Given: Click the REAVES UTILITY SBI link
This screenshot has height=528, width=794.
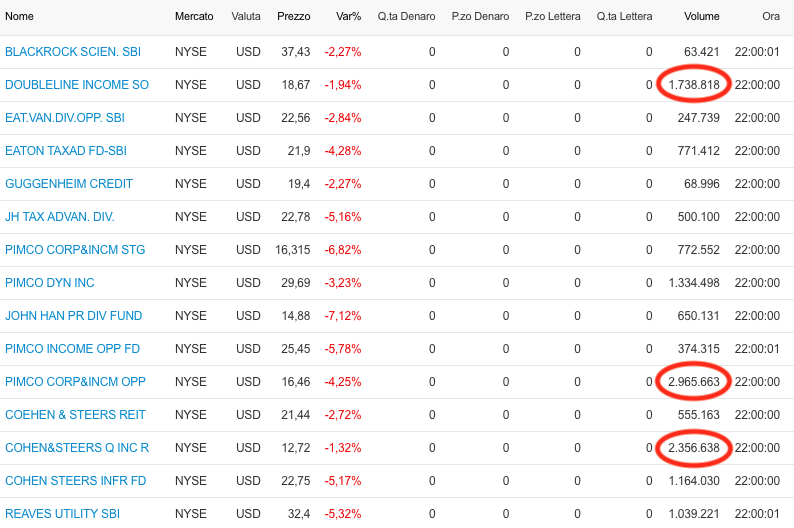Looking at the screenshot, I should click(62, 513).
